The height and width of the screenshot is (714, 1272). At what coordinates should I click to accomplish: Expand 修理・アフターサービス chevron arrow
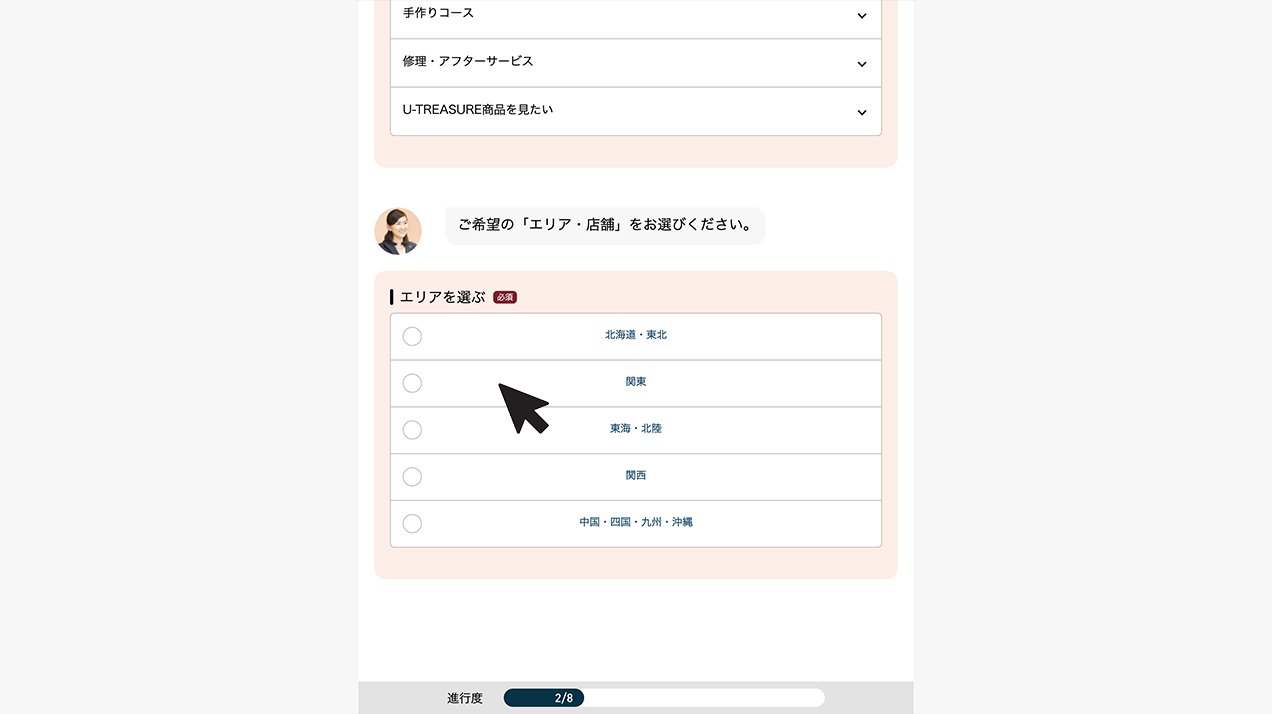(862, 64)
